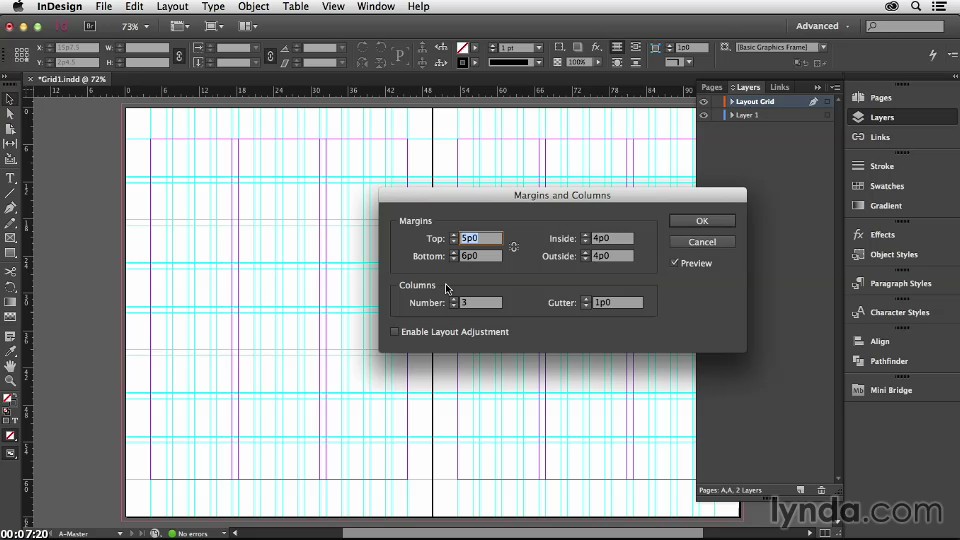The image size is (960, 540).
Task: Select the Type tool in toolbox
Action: pyautogui.click(x=10, y=178)
